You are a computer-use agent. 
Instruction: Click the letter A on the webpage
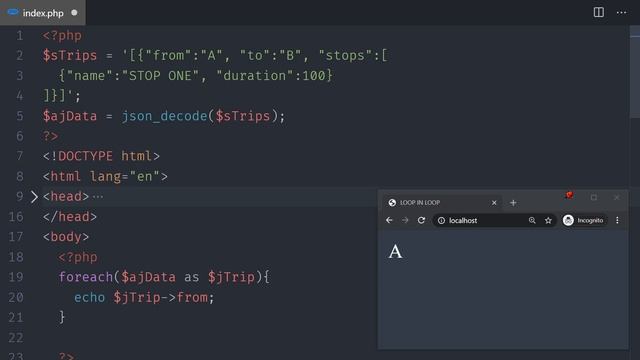[x=395, y=251]
